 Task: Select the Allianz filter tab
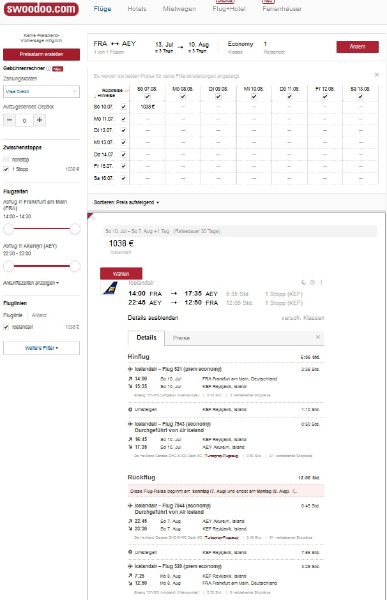tap(39, 315)
